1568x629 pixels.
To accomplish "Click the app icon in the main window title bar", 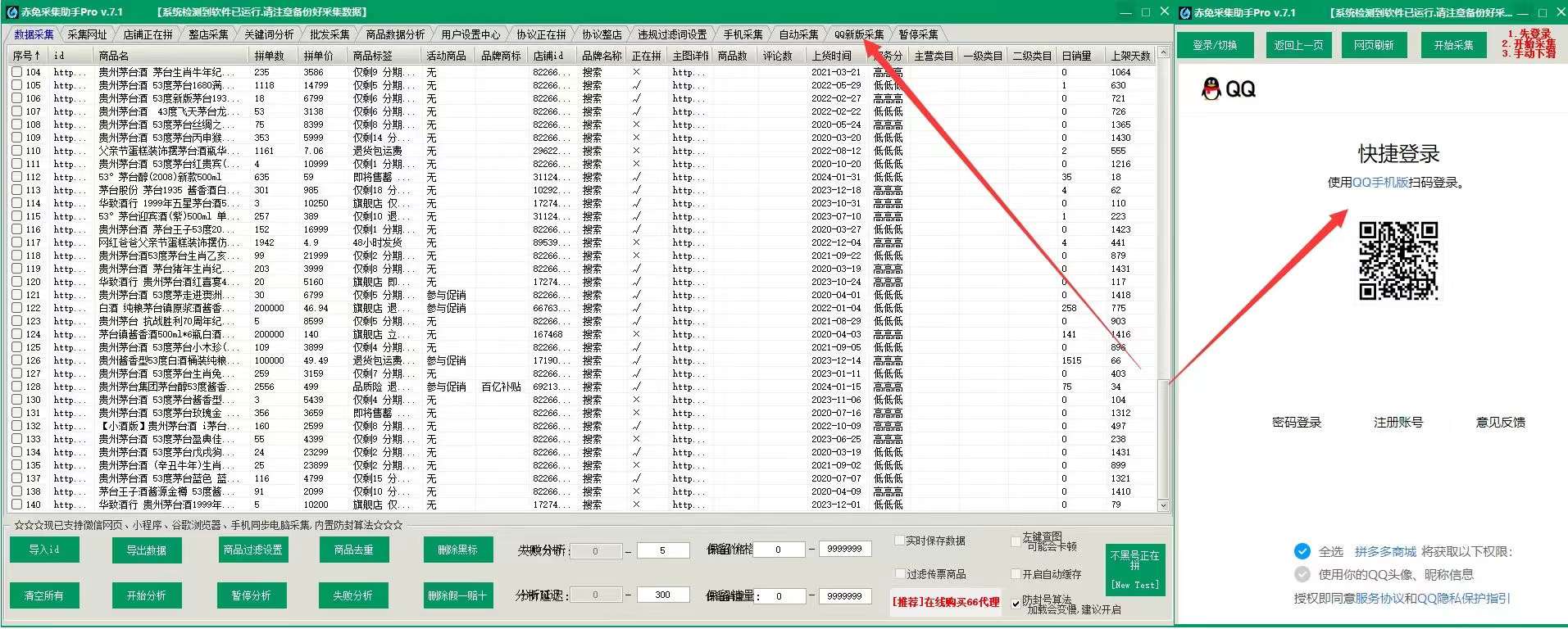I will pos(11,11).
